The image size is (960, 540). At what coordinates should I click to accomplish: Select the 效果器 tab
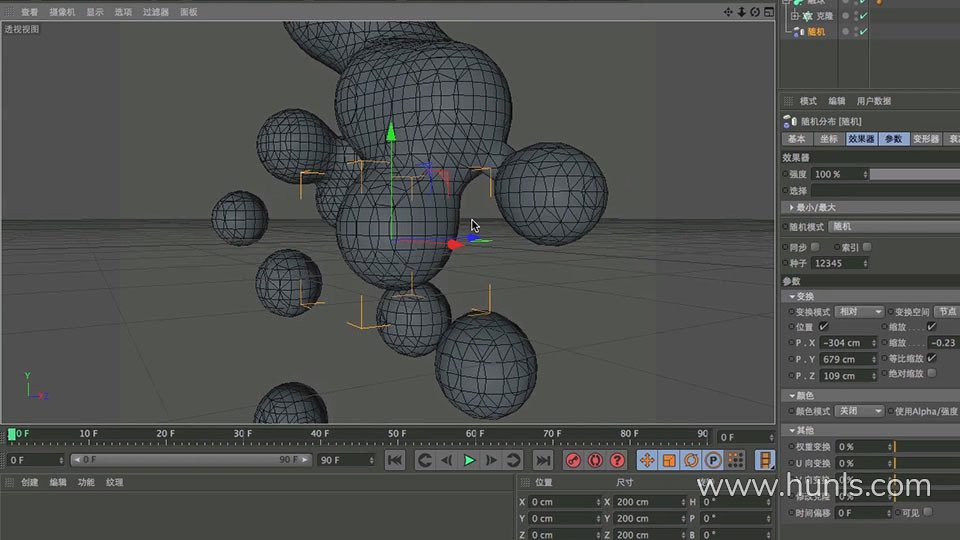(x=861, y=139)
